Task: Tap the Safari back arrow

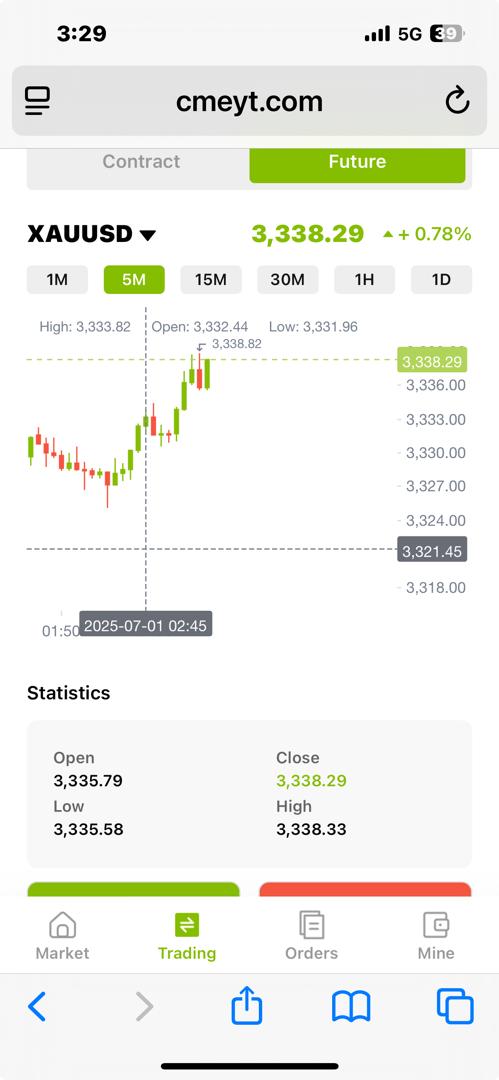Action: pos(37,1006)
